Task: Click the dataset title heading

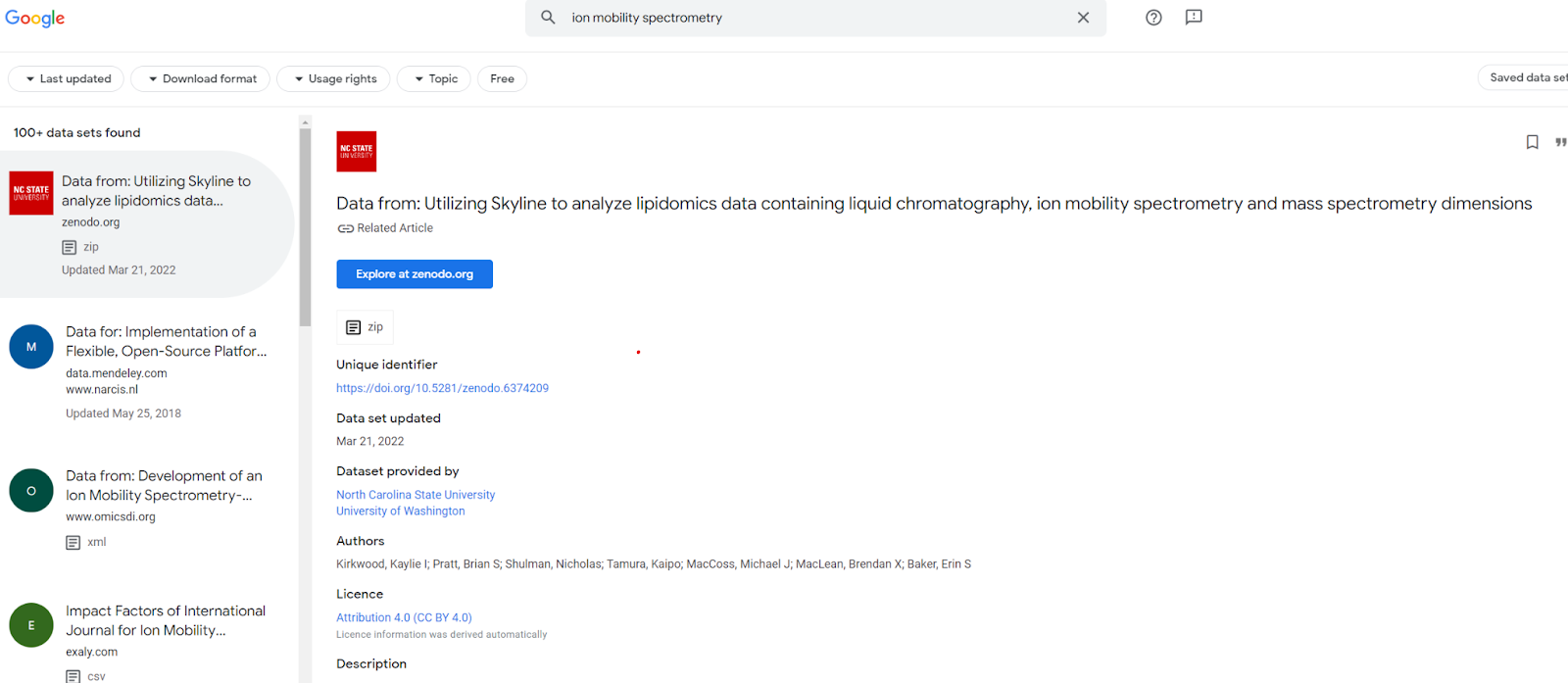Action: tap(934, 204)
